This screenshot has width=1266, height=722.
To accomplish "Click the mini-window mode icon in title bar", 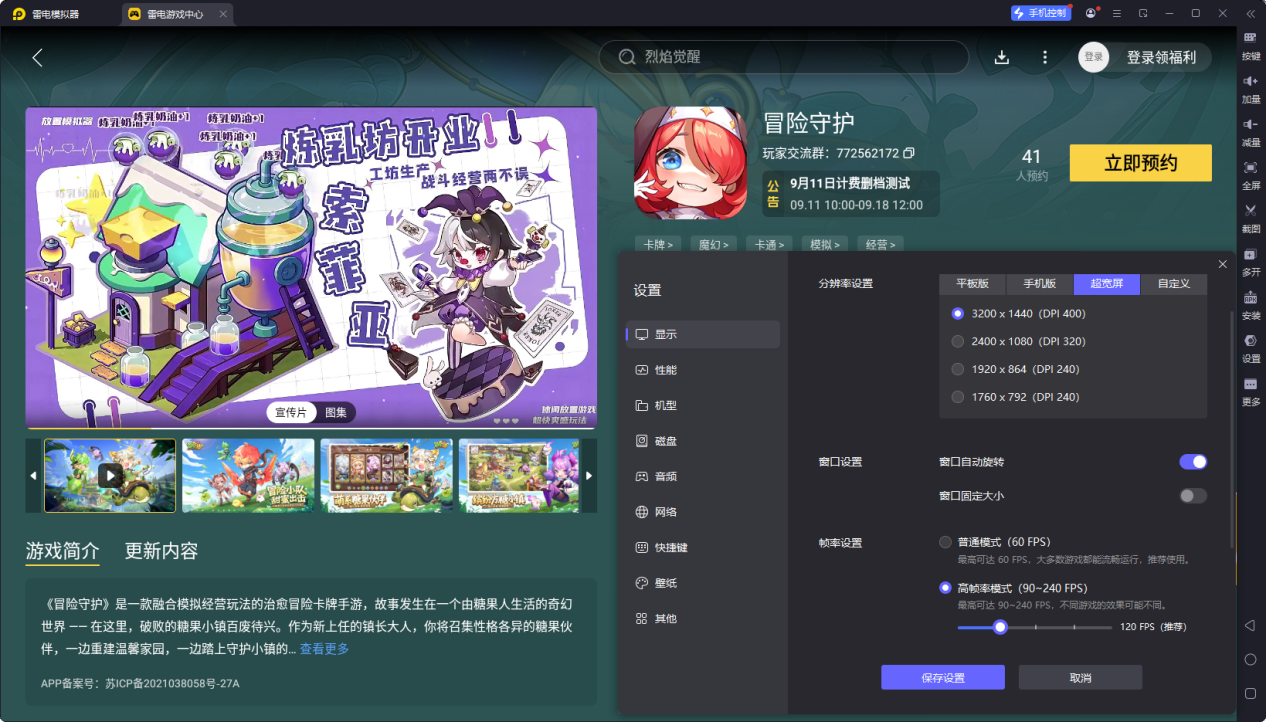I will click(x=1143, y=14).
